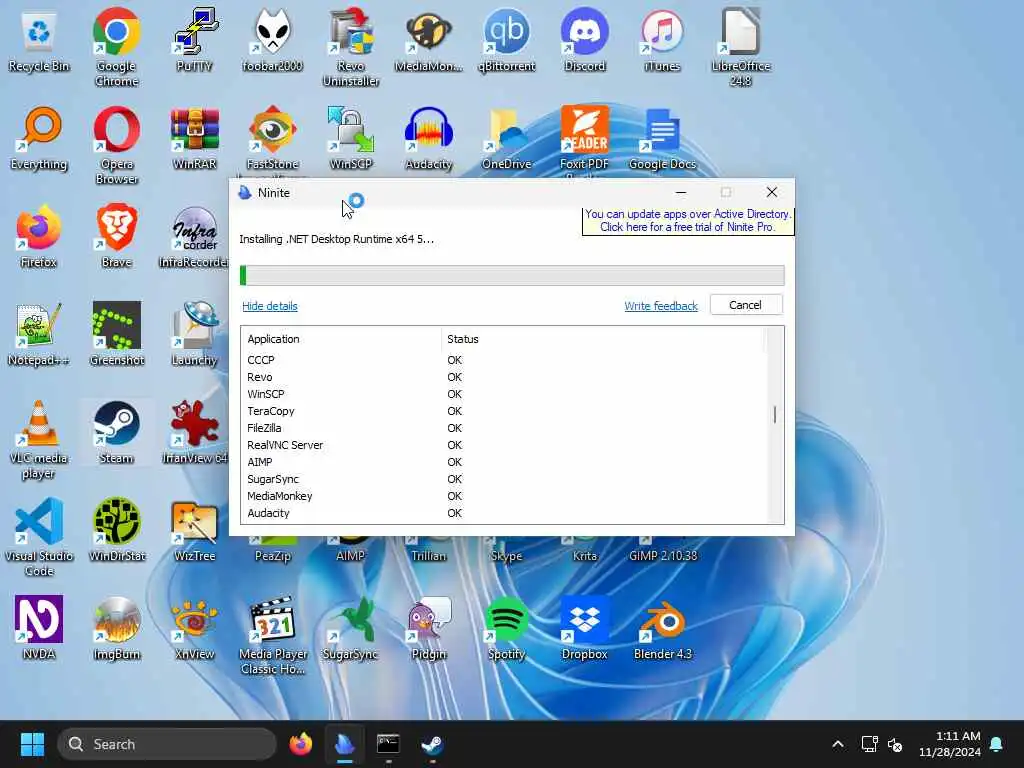Click the Ninite Pro free trial banner

[688, 221]
